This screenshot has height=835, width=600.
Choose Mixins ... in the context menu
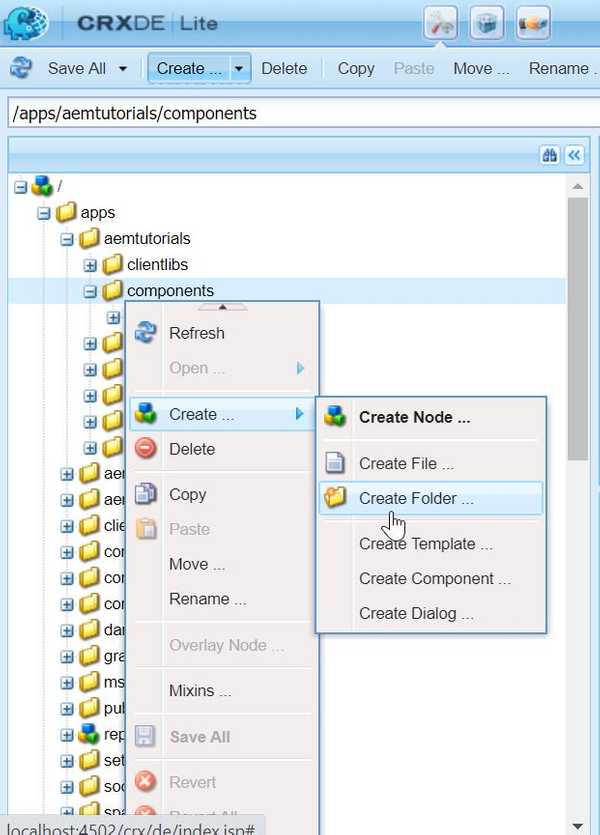[200, 691]
